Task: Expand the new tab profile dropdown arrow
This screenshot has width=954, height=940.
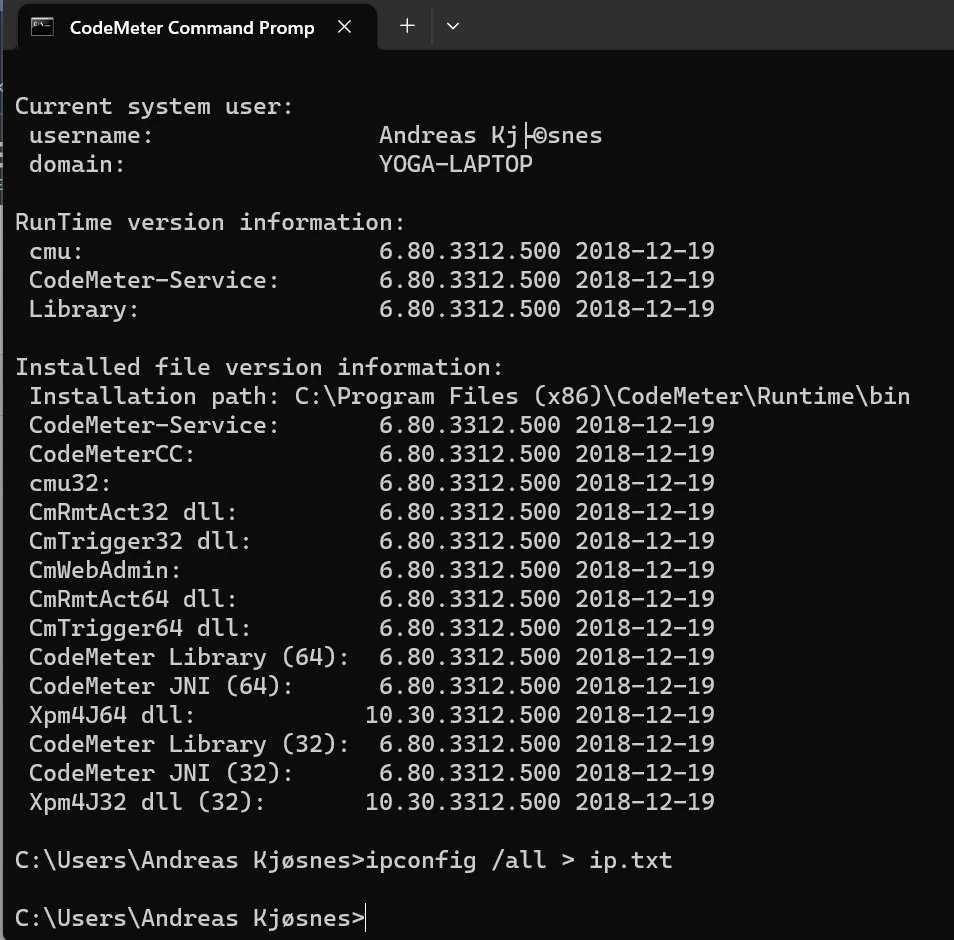Action: point(453,26)
